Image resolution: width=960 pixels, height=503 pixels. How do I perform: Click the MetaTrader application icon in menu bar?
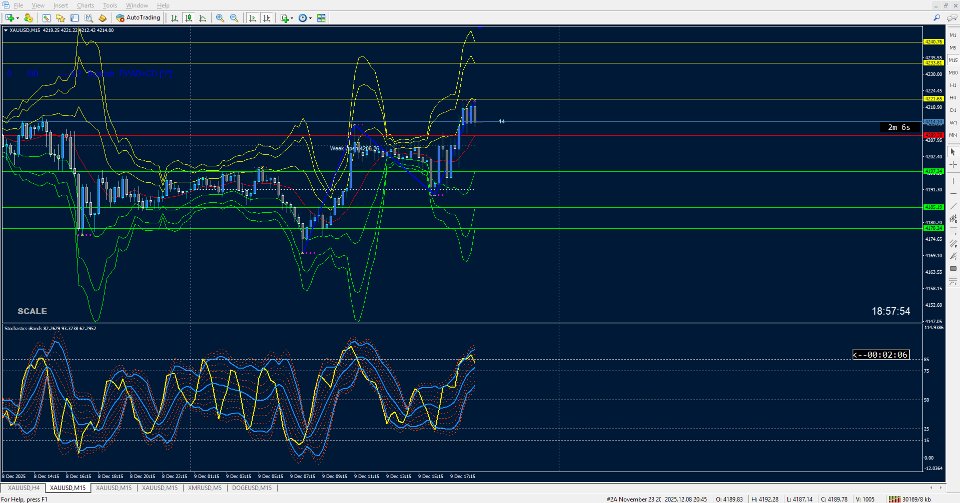pyautogui.click(x=6, y=6)
